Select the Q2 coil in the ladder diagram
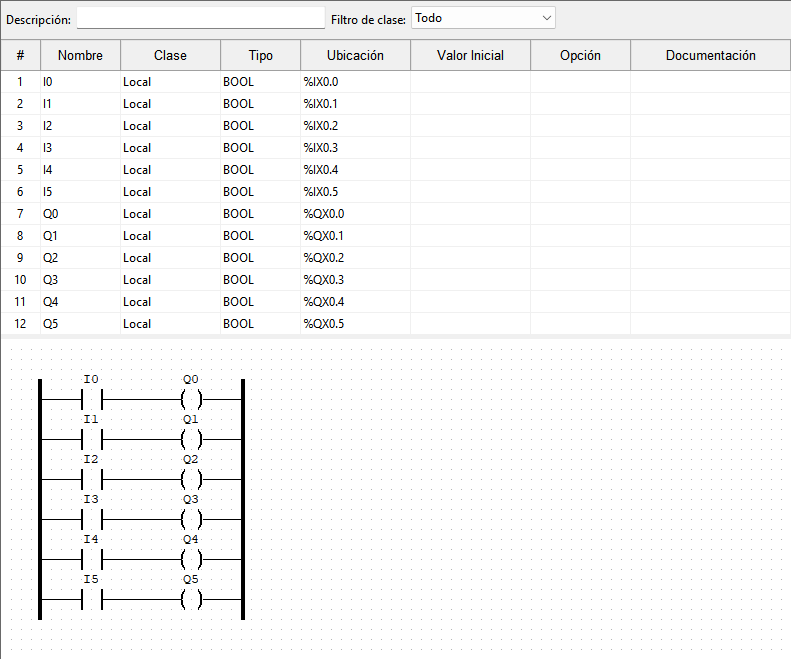This screenshot has height=659, width=791. (x=191, y=479)
